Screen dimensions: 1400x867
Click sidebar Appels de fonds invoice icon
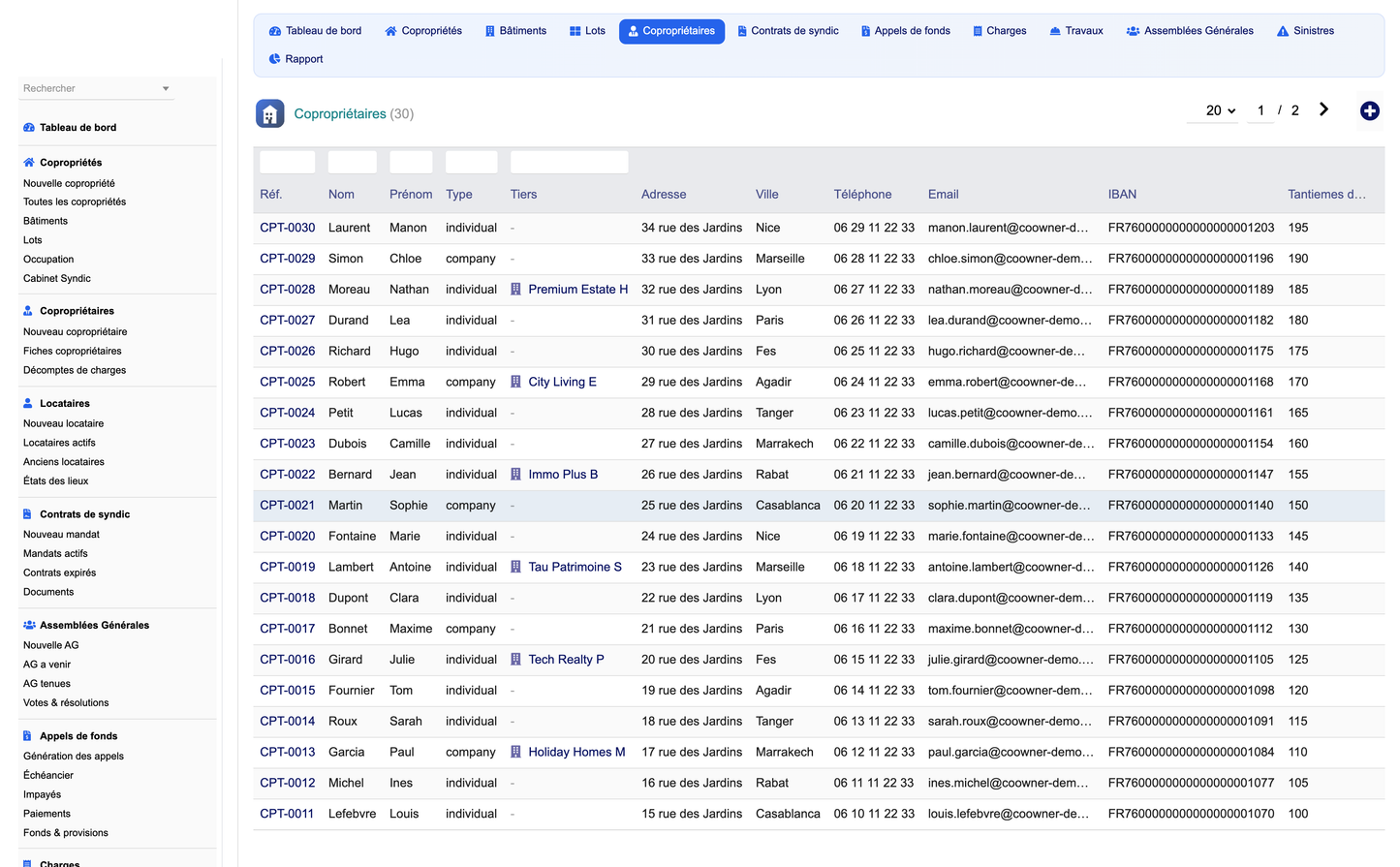[x=28, y=736]
